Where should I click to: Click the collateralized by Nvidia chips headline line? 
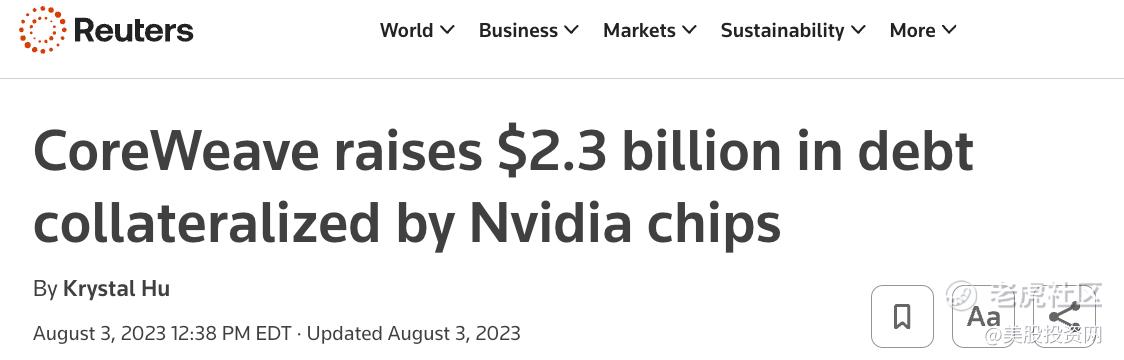click(406, 224)
